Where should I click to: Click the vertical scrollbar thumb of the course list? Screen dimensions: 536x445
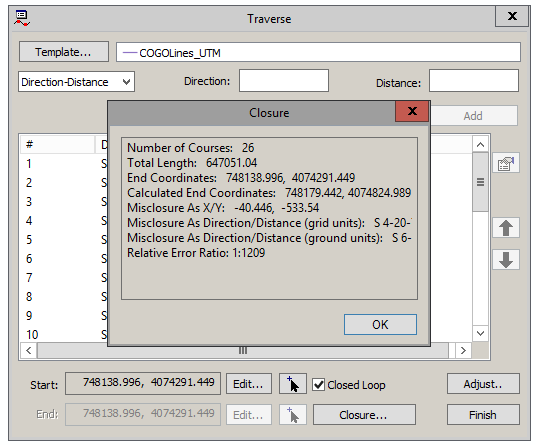[480, 182]
